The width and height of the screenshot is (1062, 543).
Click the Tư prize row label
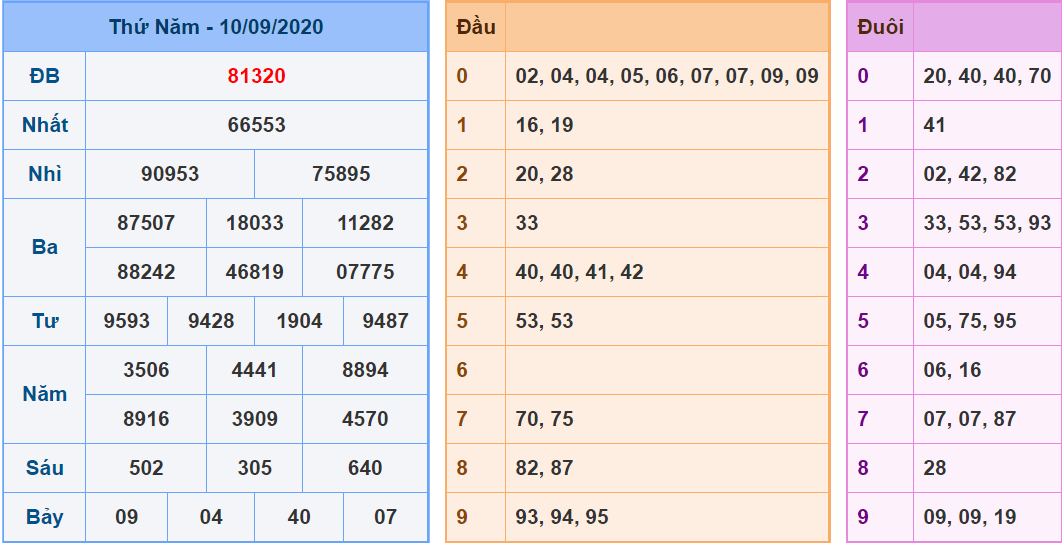45,321
